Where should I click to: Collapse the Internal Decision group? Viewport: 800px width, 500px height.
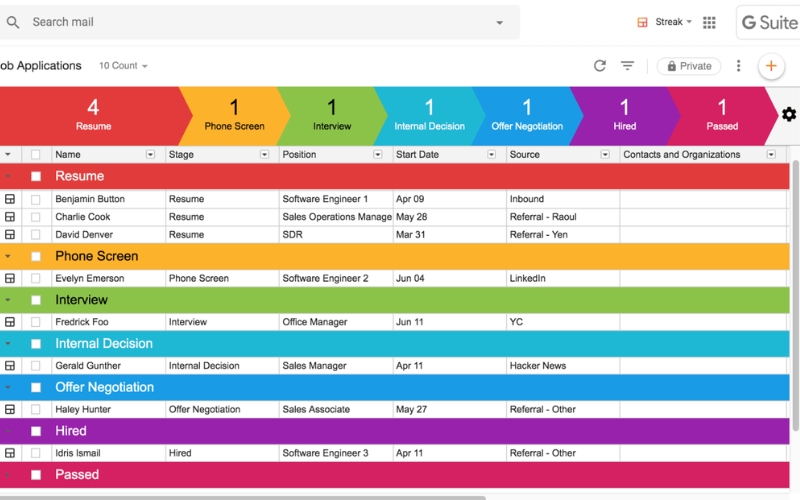[x=8, y=343]
